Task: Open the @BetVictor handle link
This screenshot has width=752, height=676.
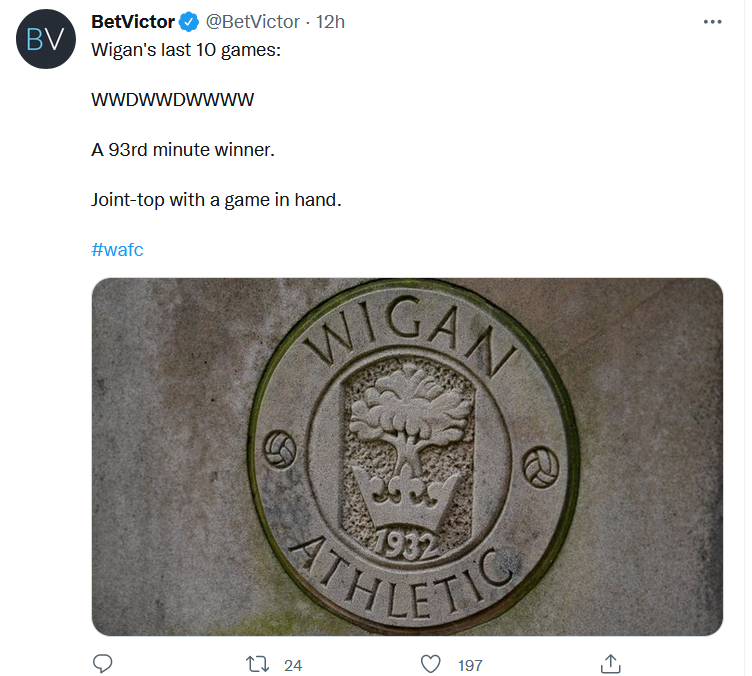Action: tap(252, 22)
